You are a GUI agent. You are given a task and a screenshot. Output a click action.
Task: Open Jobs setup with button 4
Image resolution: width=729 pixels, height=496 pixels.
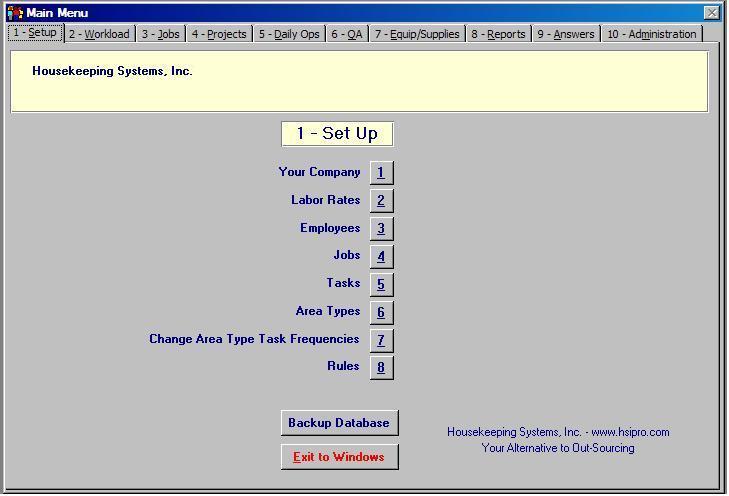pos(381,256)
